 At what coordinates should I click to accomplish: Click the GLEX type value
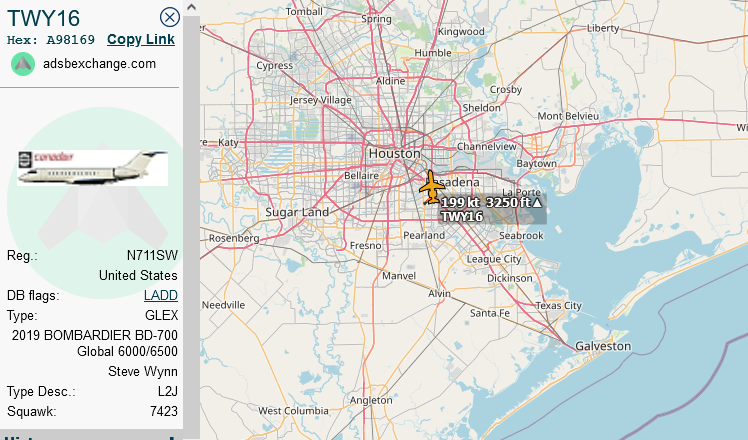(x=162, y=315)
